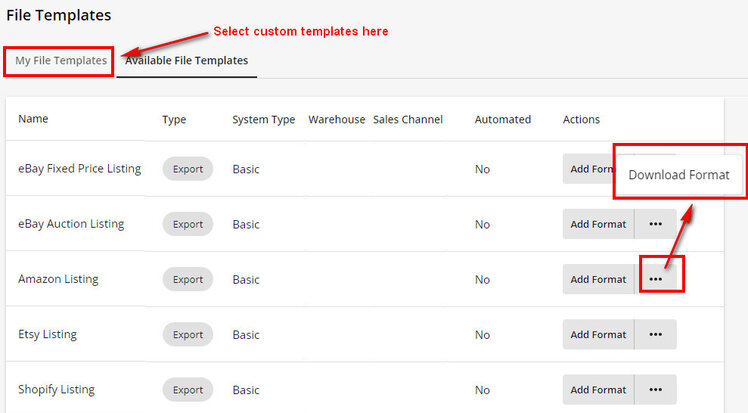Viewport: 748px width, 413px height.
Task: Click the Warehouse column header
Action: [x=337, y=120]
